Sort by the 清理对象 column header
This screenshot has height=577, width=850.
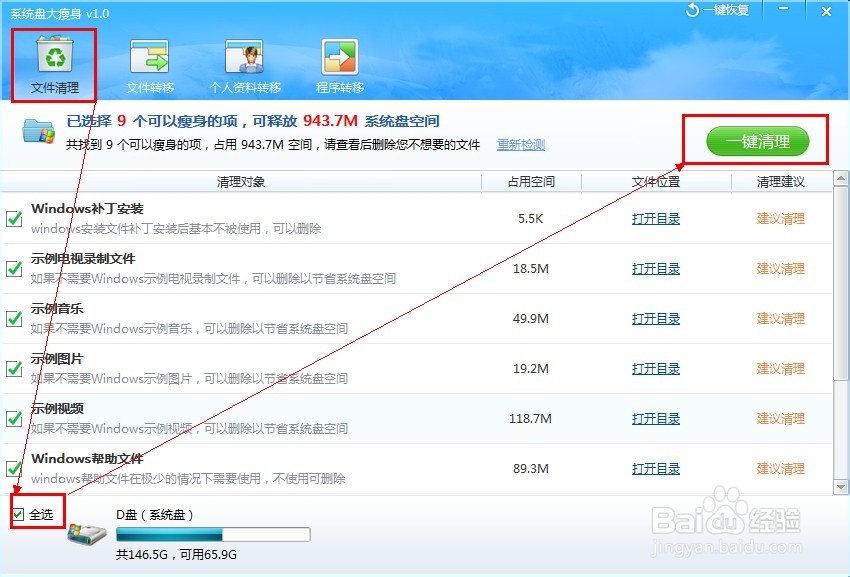tap(241, 182)
